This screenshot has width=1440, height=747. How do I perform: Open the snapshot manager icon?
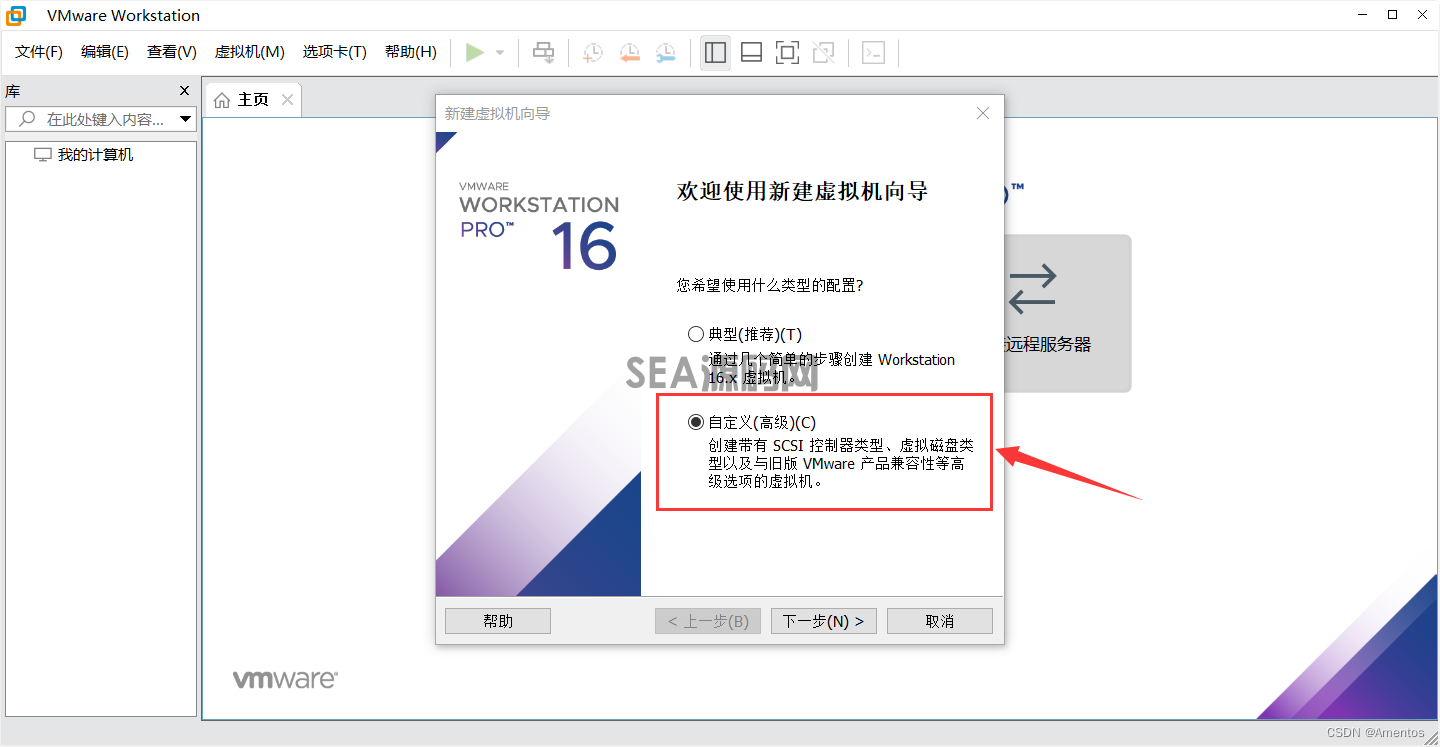pyautogui.click(x=665, y=52)
